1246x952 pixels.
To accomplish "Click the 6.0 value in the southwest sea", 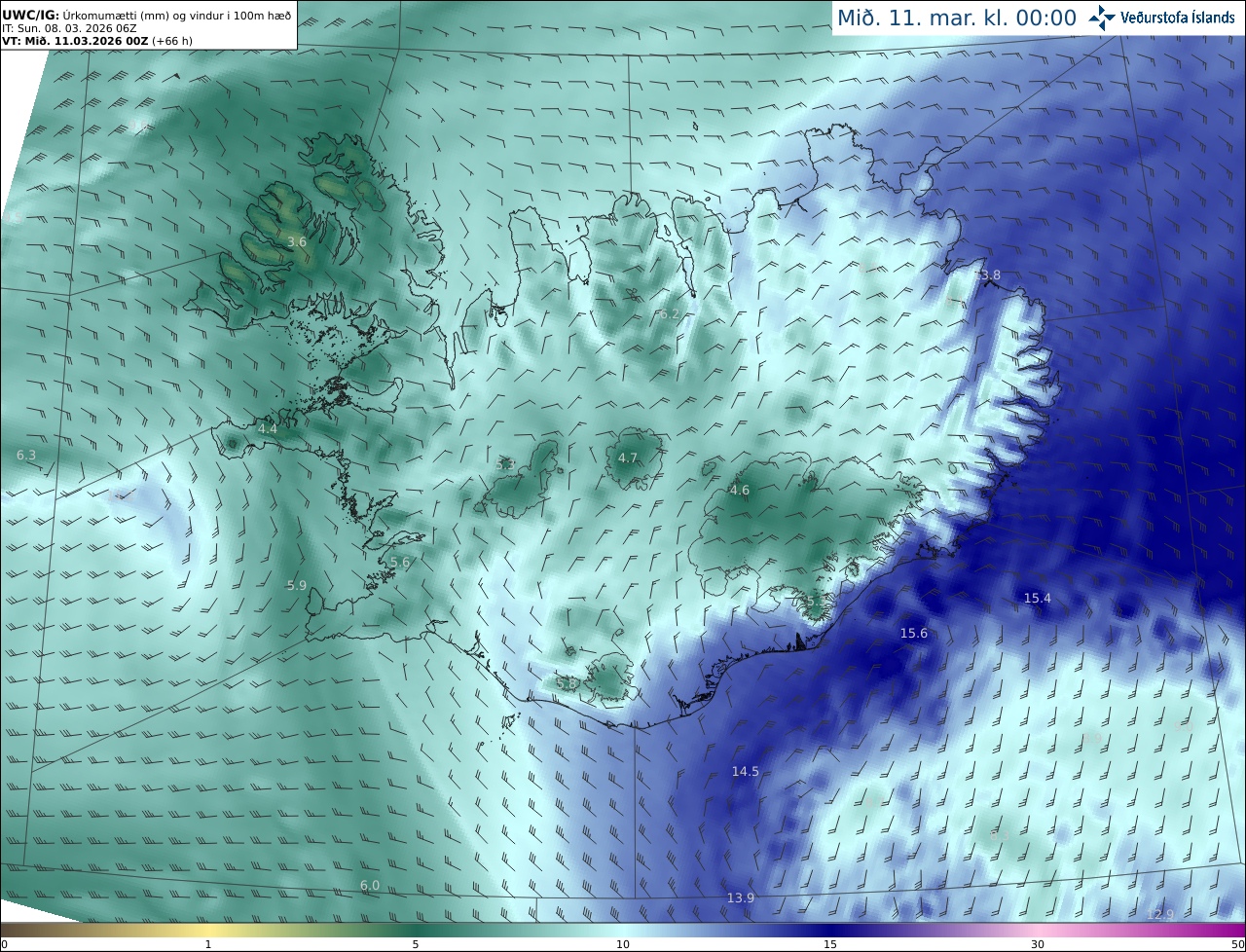I will tap(370, 885).
